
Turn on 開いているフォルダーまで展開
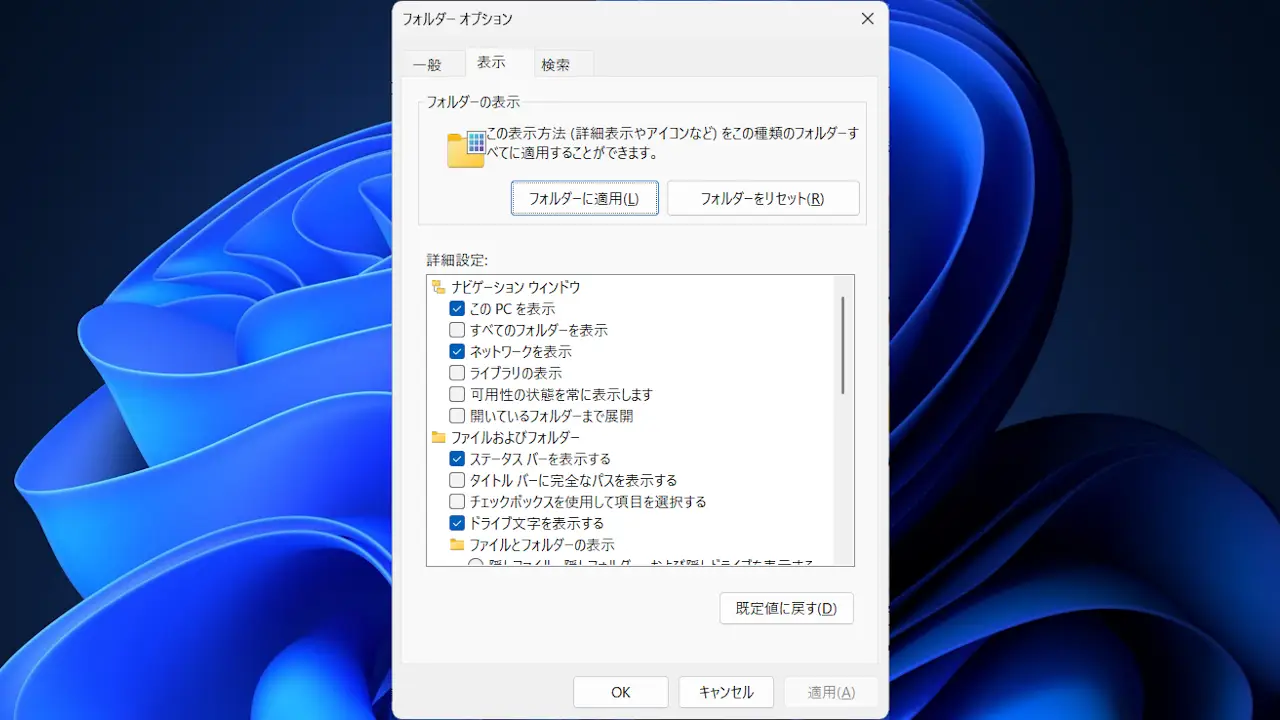[x=457, y=416]
